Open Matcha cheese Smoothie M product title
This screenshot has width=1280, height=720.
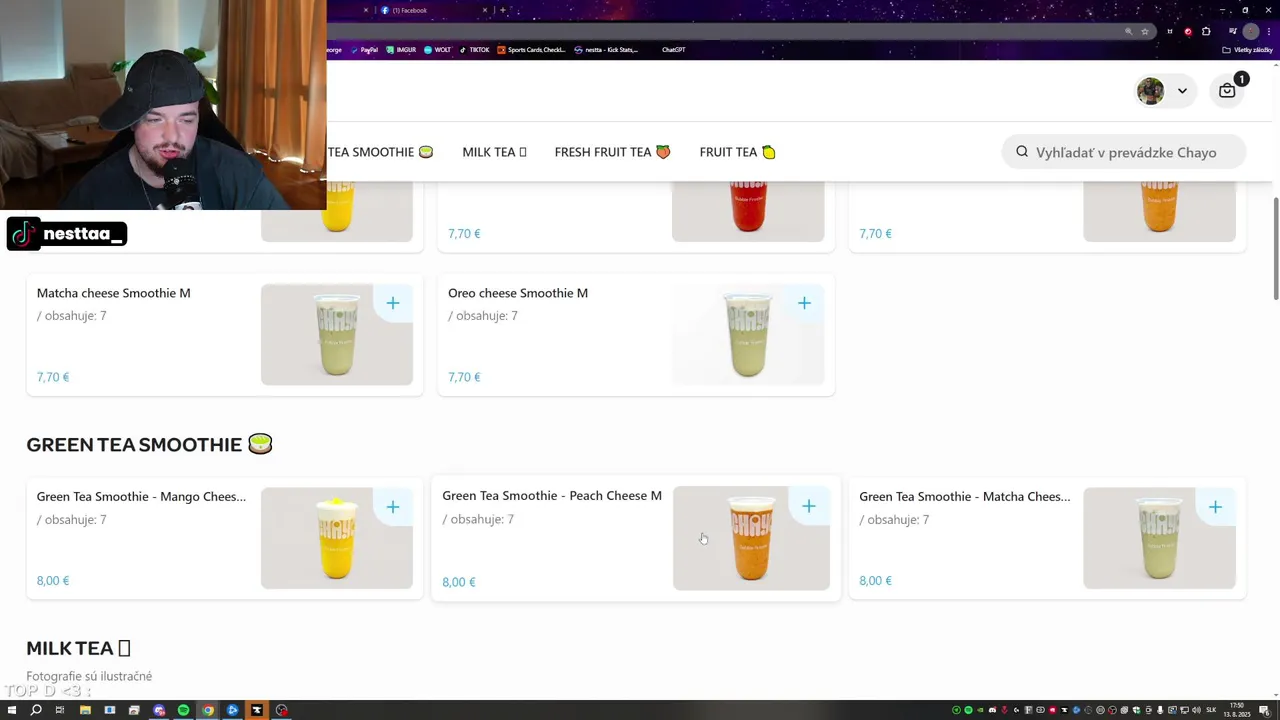point(113,293)
